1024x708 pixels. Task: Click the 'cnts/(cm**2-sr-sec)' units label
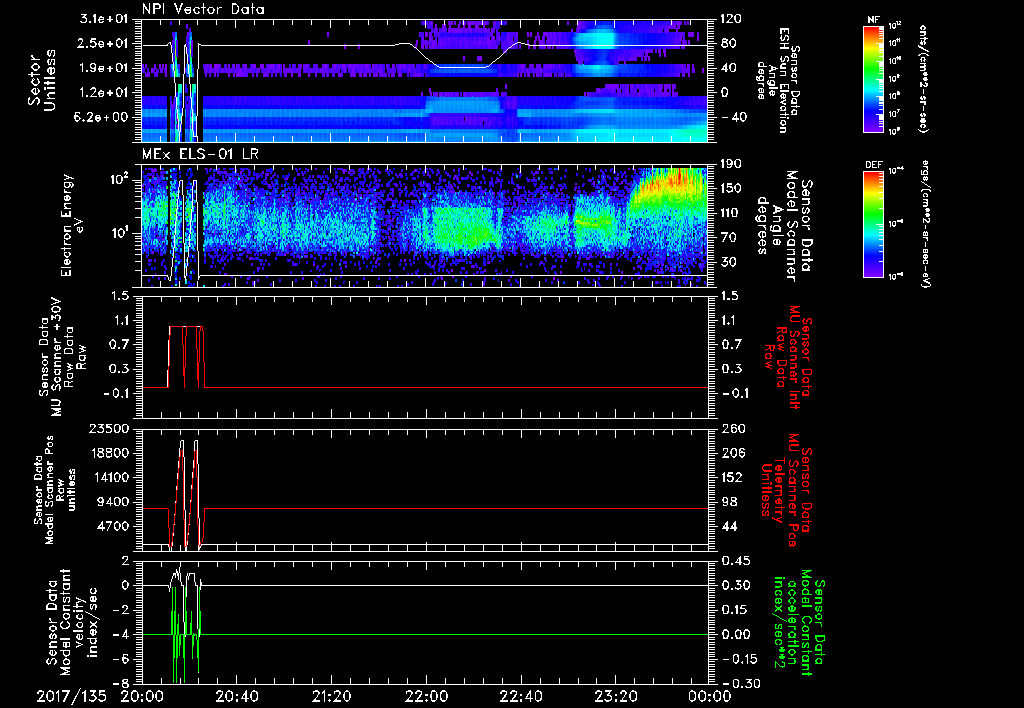pos(923,78)
